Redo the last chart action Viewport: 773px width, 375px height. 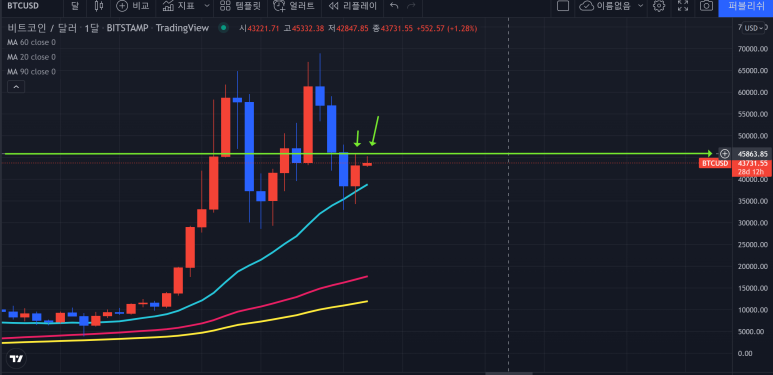(x=411, y=6)
